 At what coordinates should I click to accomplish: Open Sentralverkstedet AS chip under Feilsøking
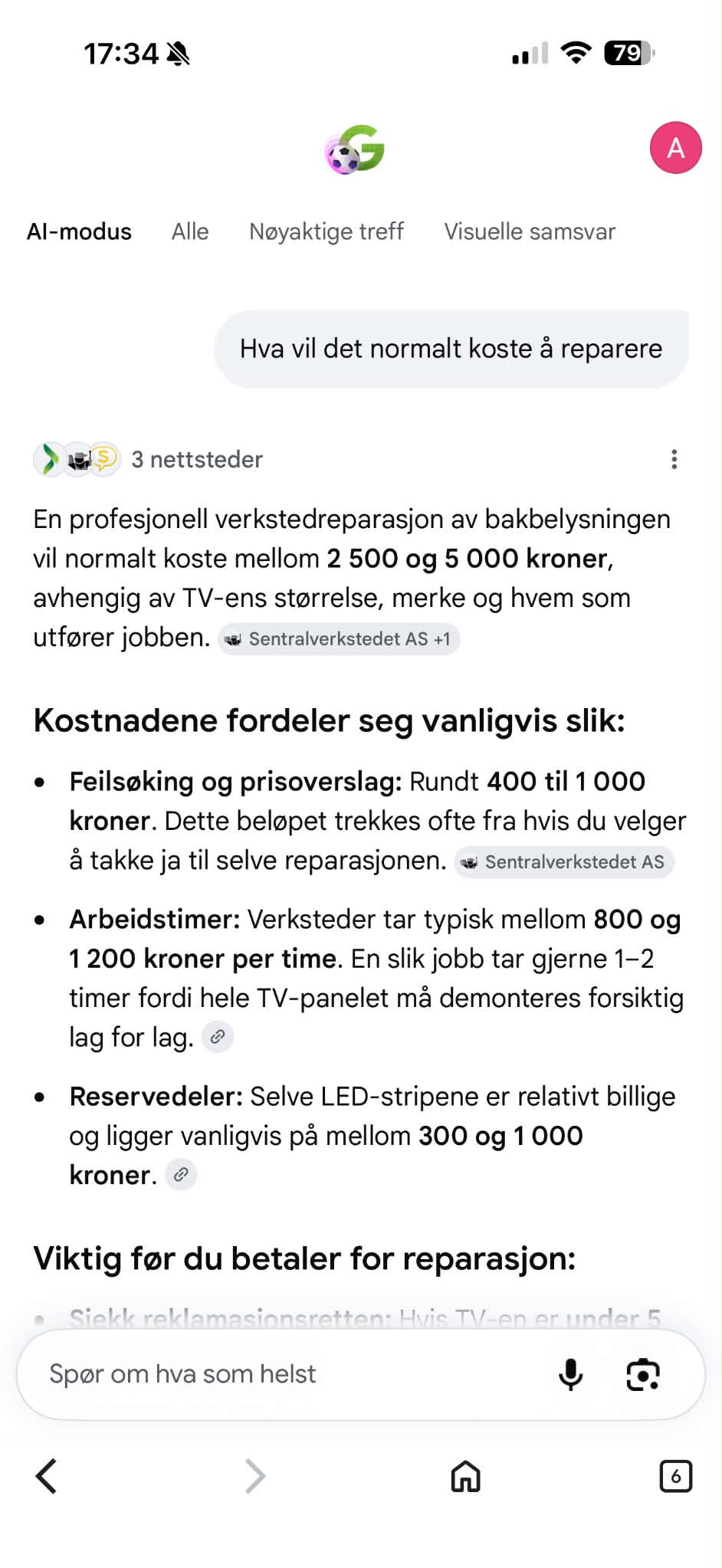click(564, 862)
